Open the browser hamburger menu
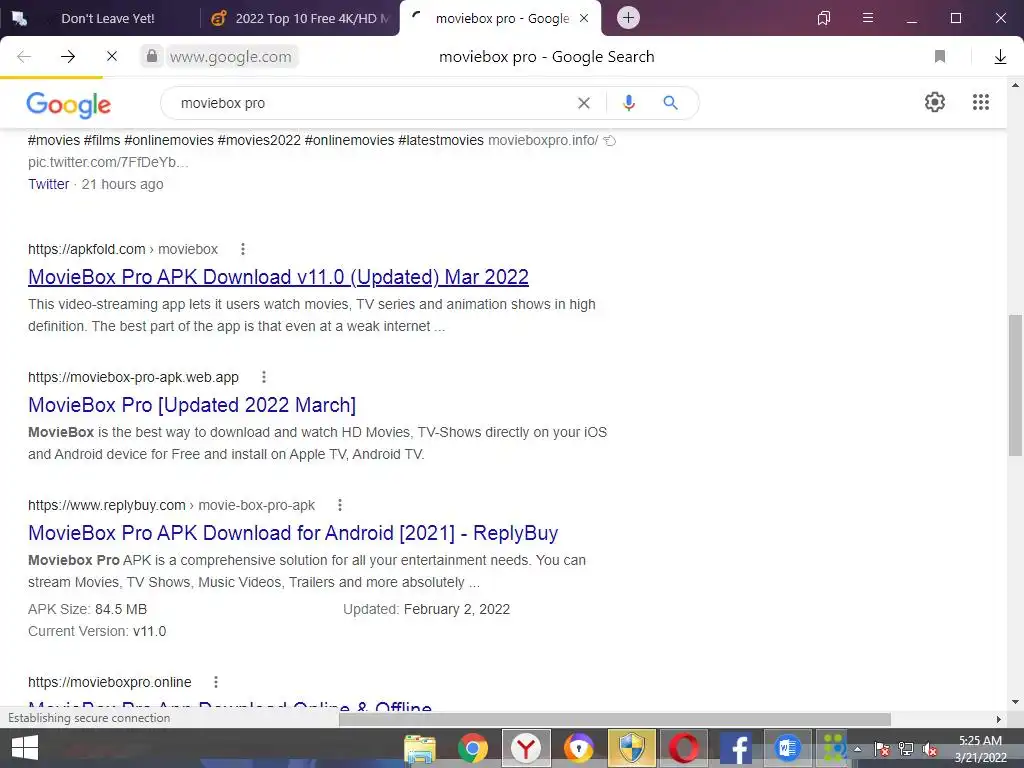The image size is (1024, 768). tap(868, 18)
